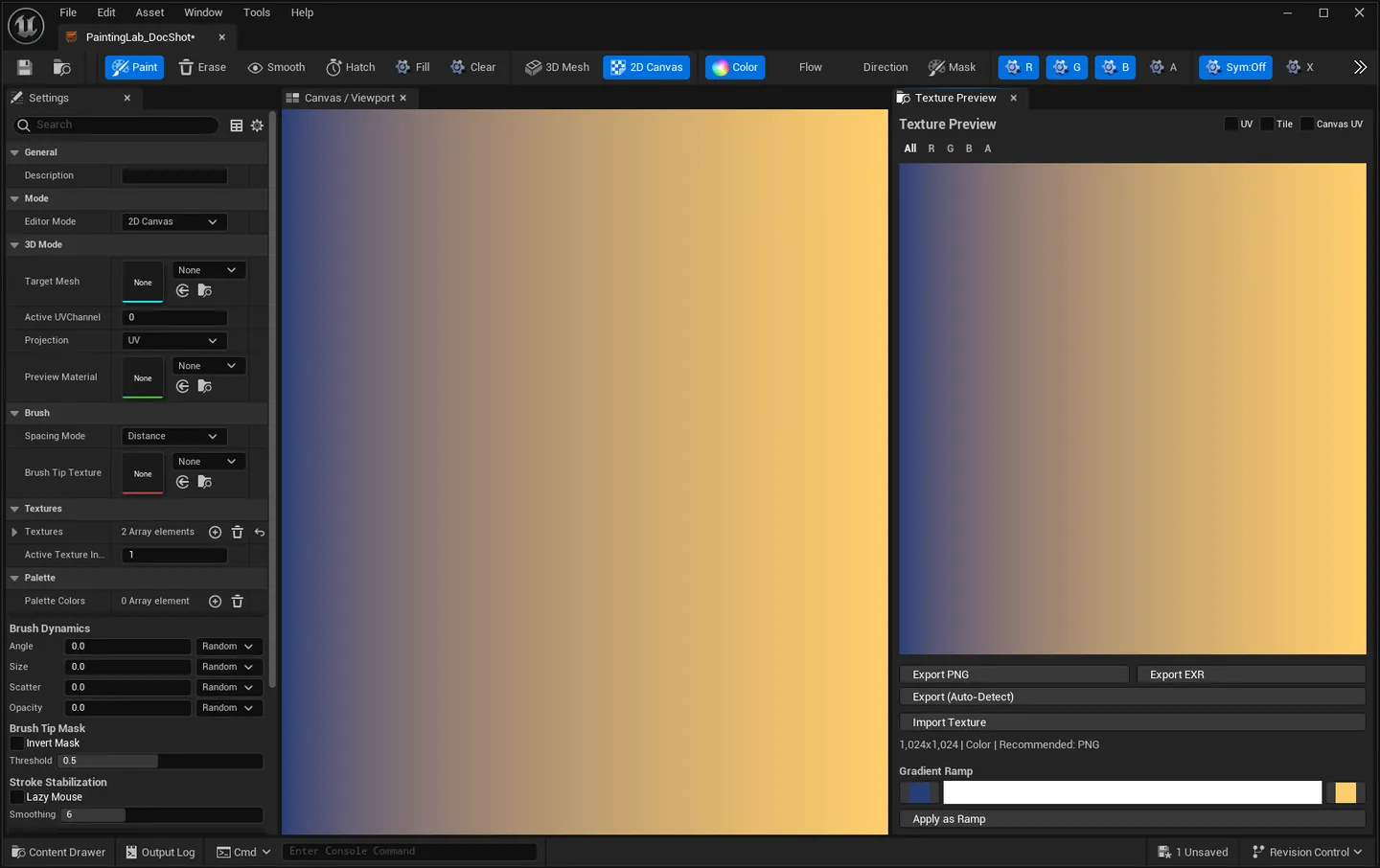
Task: Switch to 2D Canvas mode
Action: pyautogui.click(x=646, y=67)
